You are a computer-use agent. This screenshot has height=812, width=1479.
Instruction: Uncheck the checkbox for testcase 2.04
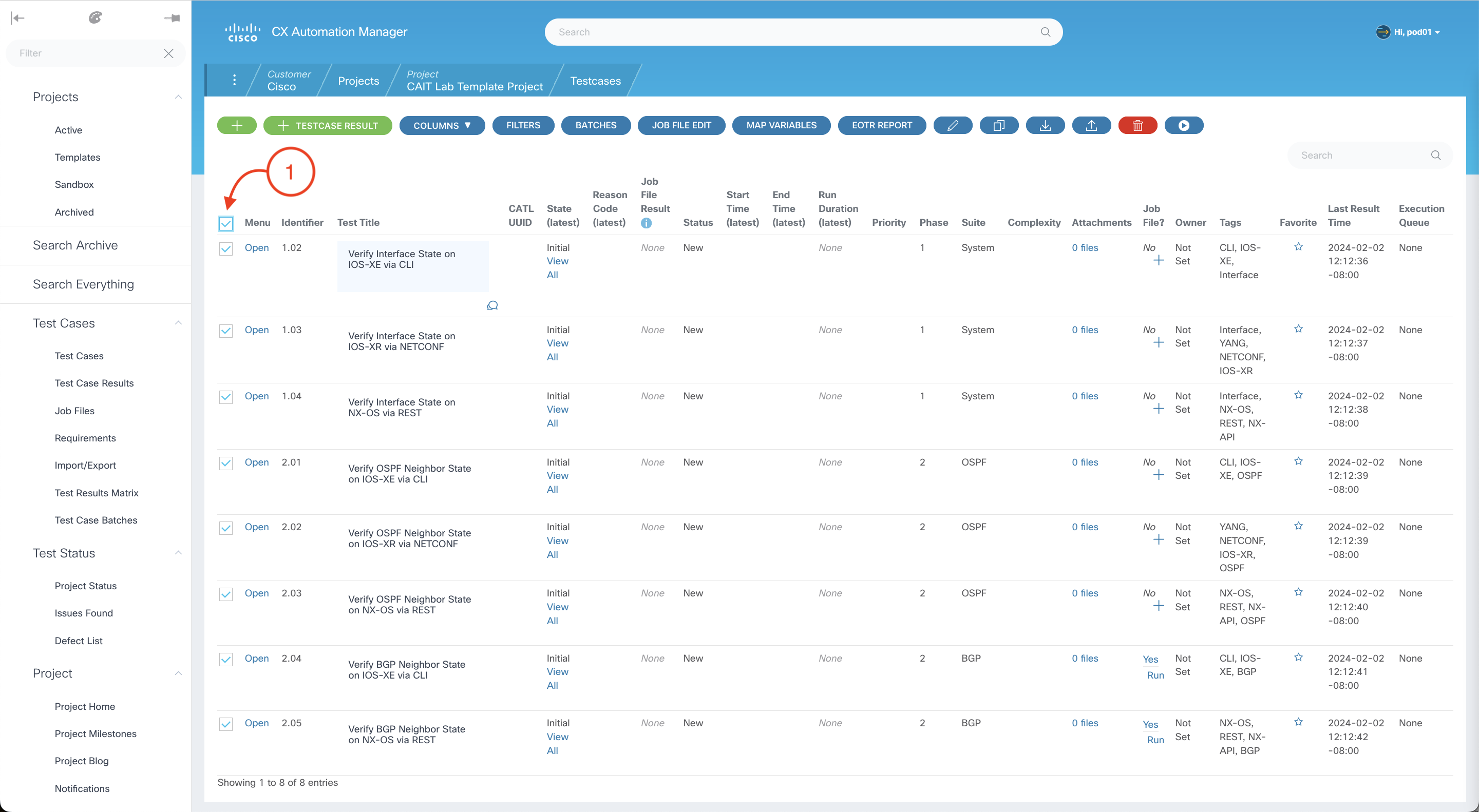click(x=225, y=659)
